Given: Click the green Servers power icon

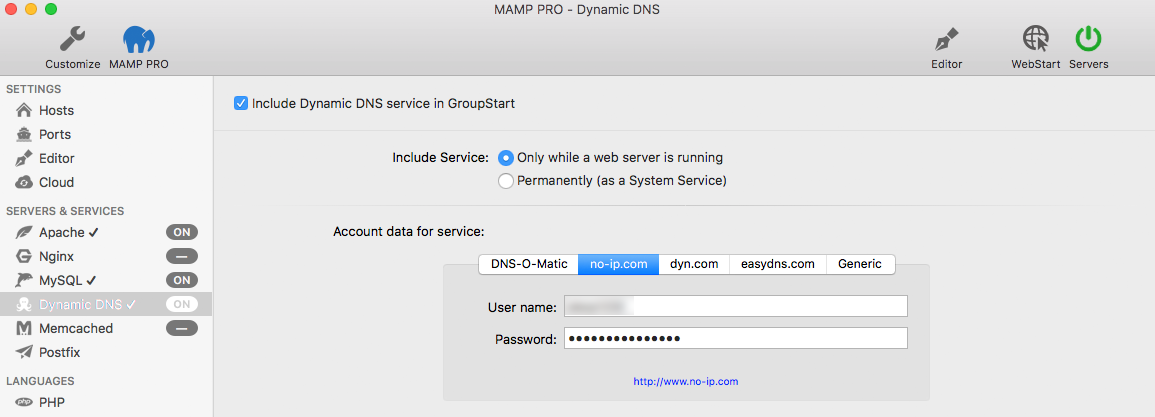Looking at the screenshot, I should [1088, 39].
